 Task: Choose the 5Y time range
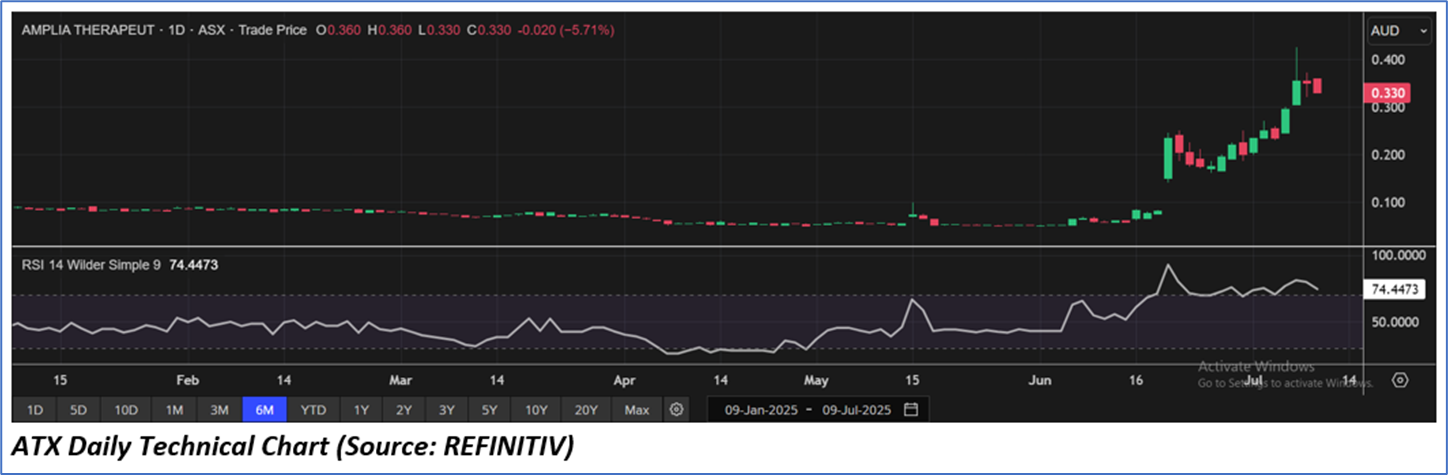tap(490, 410)
